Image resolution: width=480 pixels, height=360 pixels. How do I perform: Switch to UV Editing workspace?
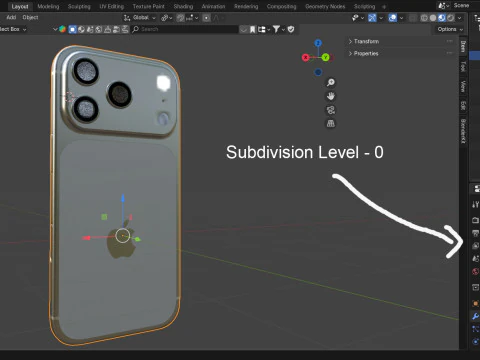coord(111,6)
